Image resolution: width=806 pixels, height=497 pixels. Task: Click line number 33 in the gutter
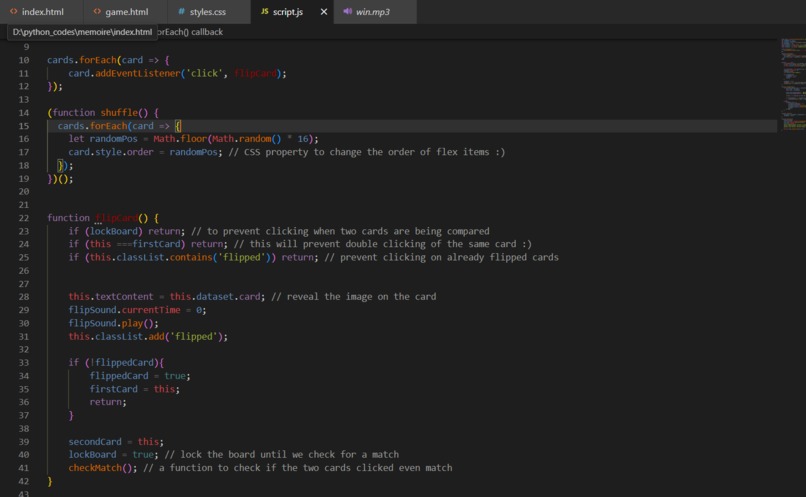[x=24, y=362]
